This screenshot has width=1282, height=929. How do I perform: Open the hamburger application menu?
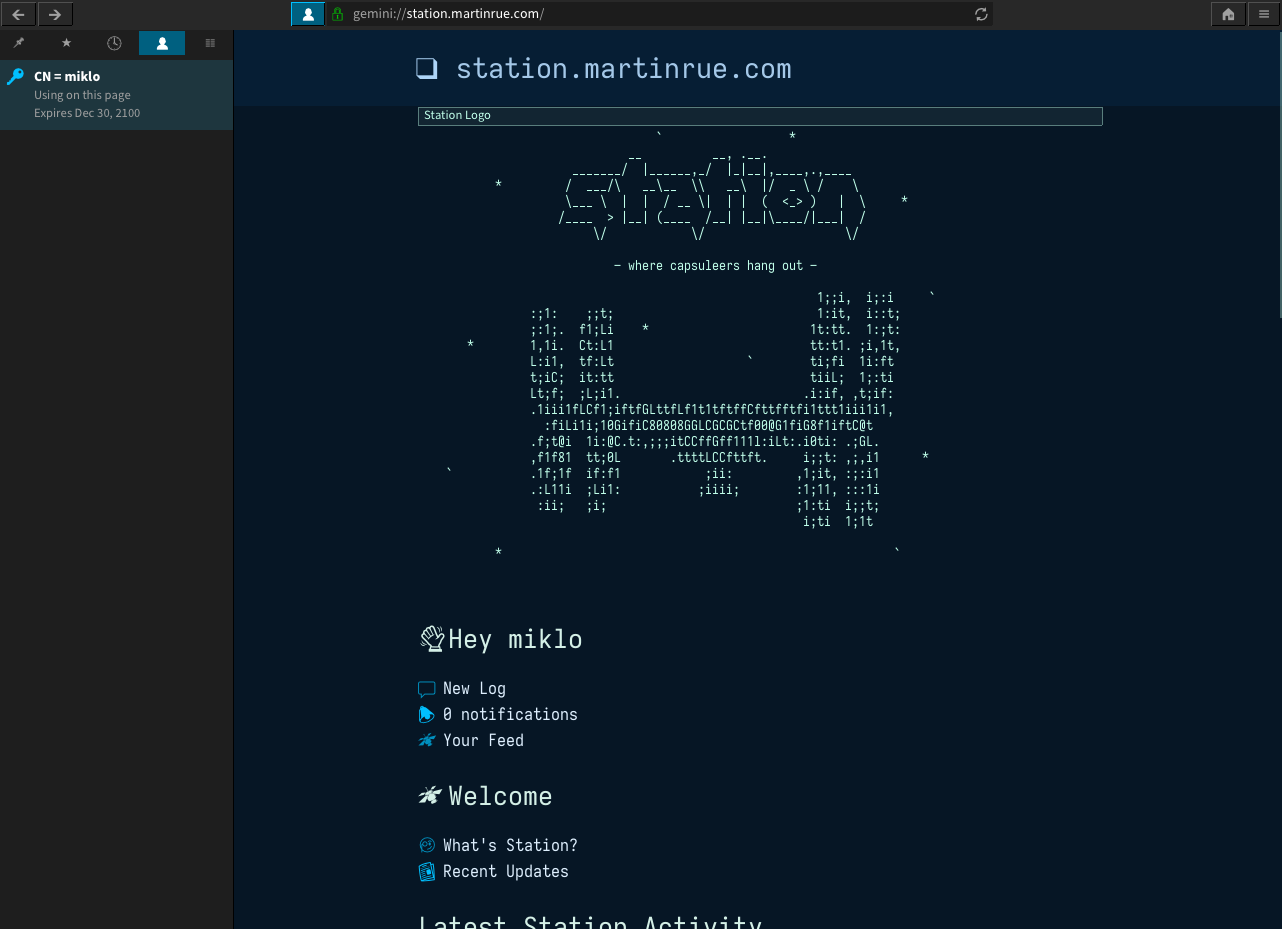coord(1264,14)
